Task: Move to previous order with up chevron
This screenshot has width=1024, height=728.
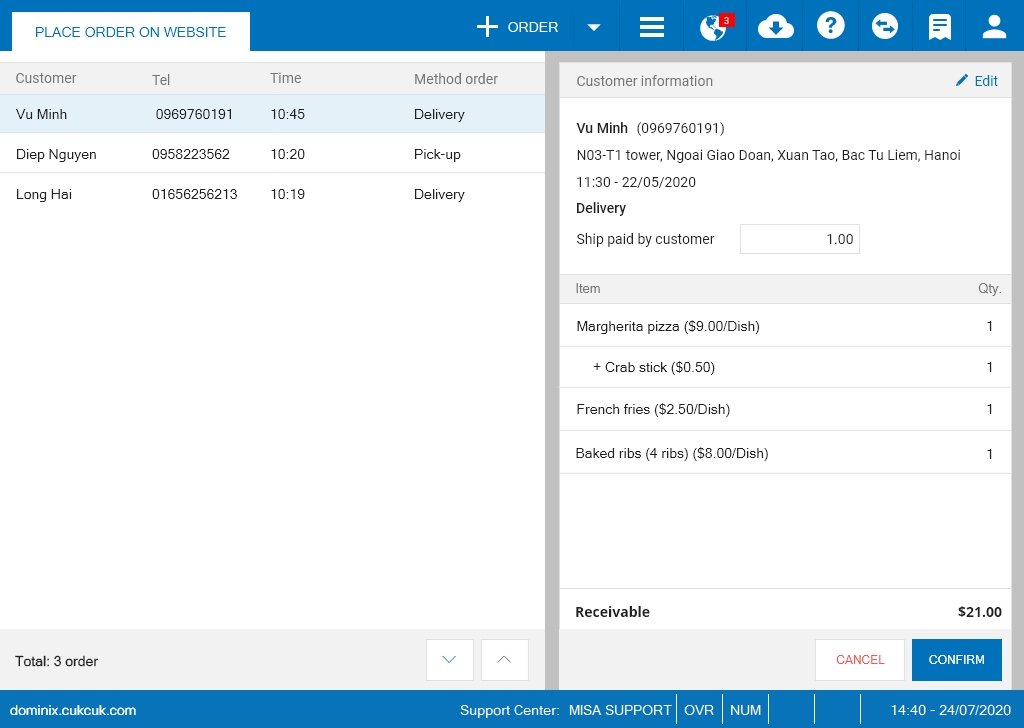Action: (x=504, y=660)
